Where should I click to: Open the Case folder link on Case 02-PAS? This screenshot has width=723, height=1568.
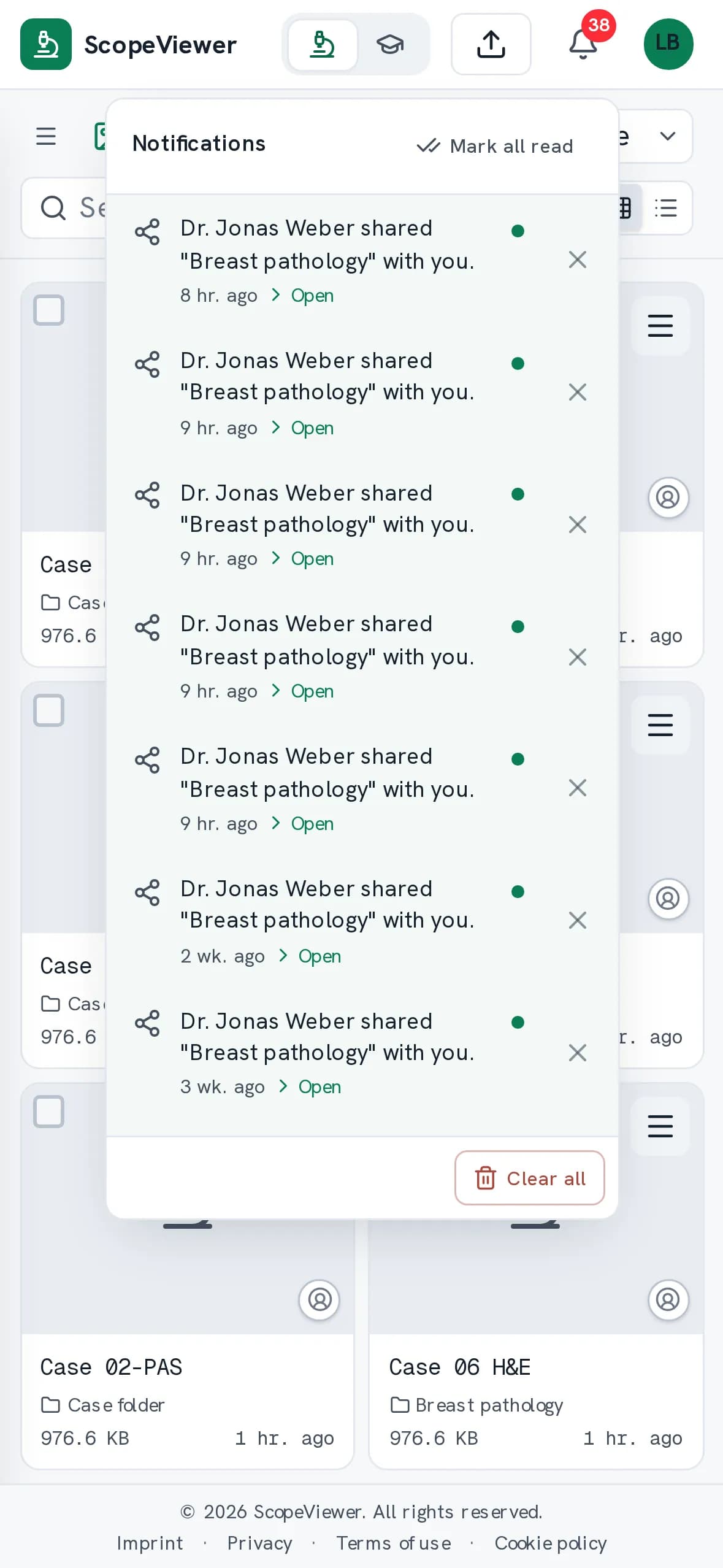[103, 1405]
